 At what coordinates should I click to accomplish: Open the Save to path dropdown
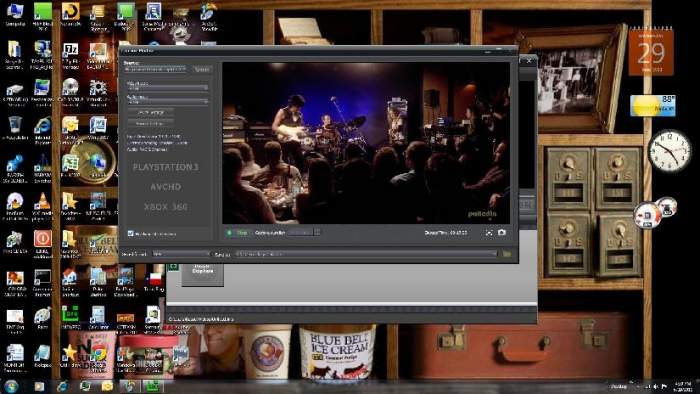[x=366, y=254]
